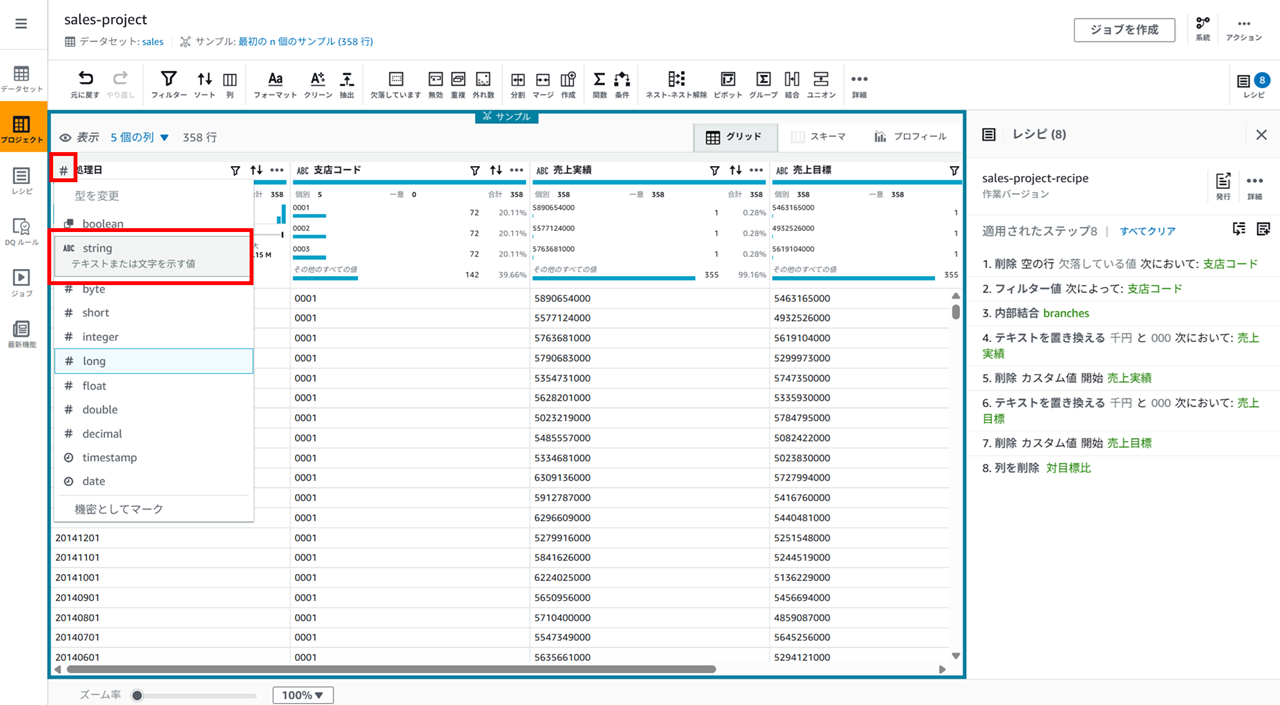Screen dimensions: 1280x705
Task: Open the Conditions (条件) tool
Action: 622,84
